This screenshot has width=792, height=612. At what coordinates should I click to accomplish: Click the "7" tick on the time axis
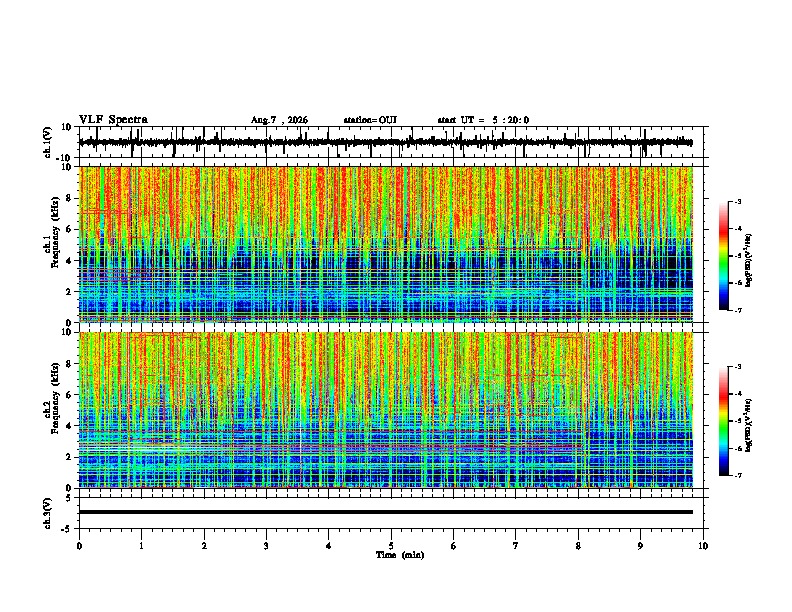516,546
